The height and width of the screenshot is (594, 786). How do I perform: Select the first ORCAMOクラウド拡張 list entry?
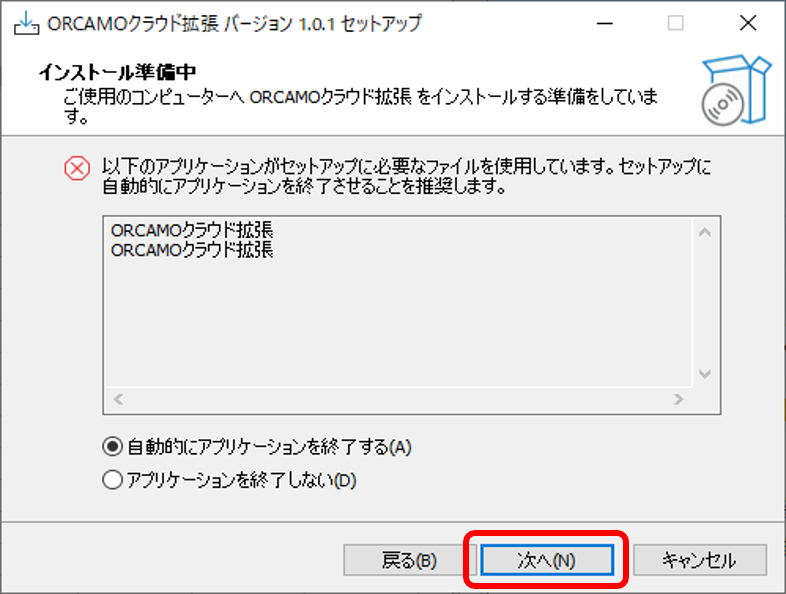click(x=192, y=231)
